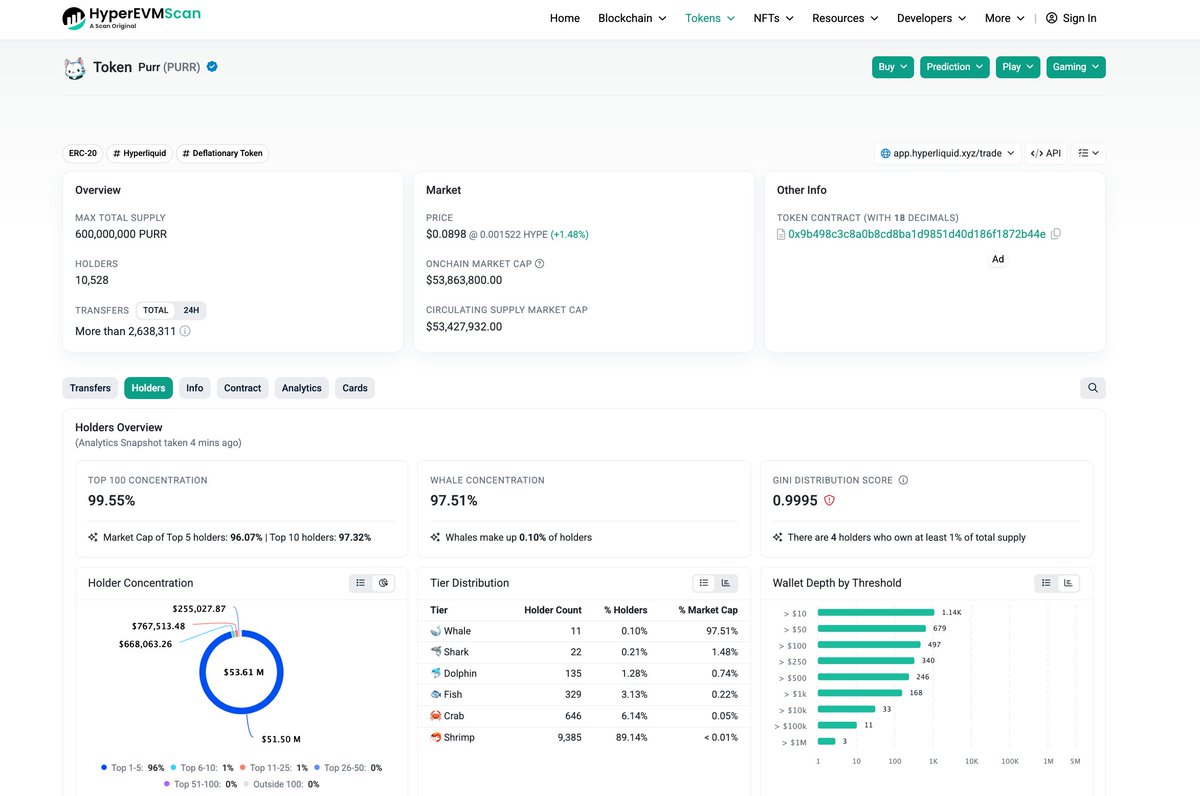Expand the More nav dropdown

pos(1005,18)
